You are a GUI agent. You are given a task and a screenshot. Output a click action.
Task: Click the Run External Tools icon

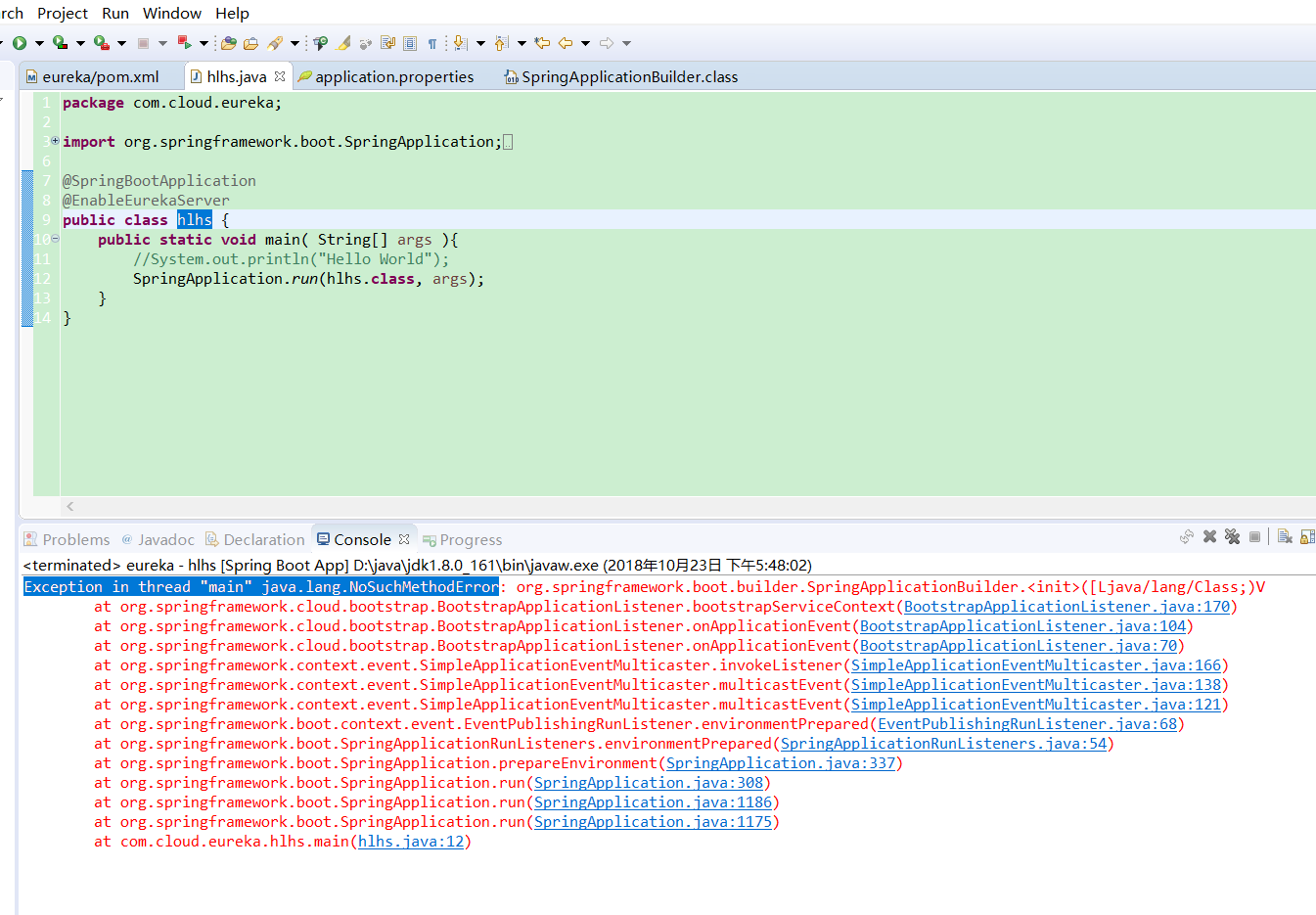coord(101,43)
